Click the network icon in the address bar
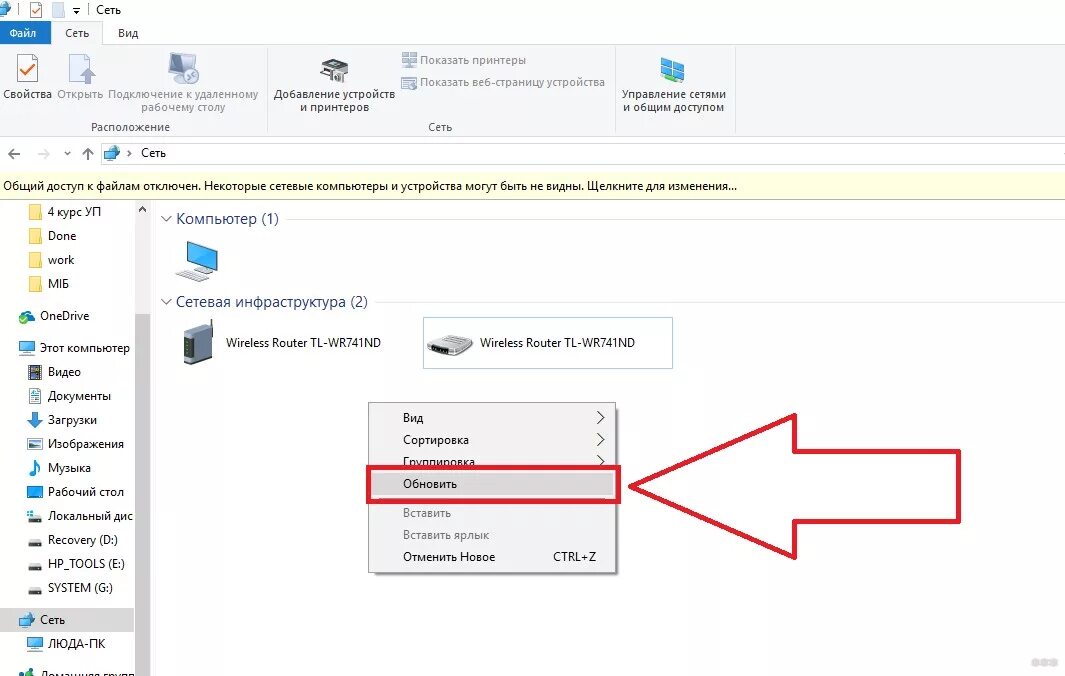 [x=112, y=153]
